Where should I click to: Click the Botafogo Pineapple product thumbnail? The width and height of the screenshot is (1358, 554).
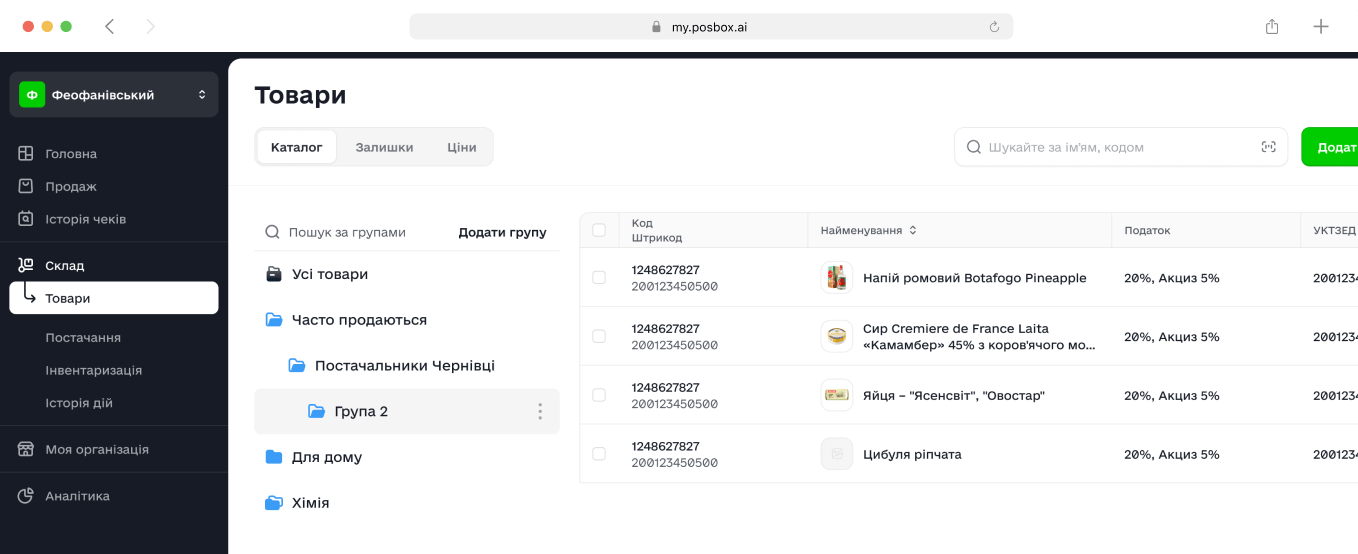coord(837,277)
